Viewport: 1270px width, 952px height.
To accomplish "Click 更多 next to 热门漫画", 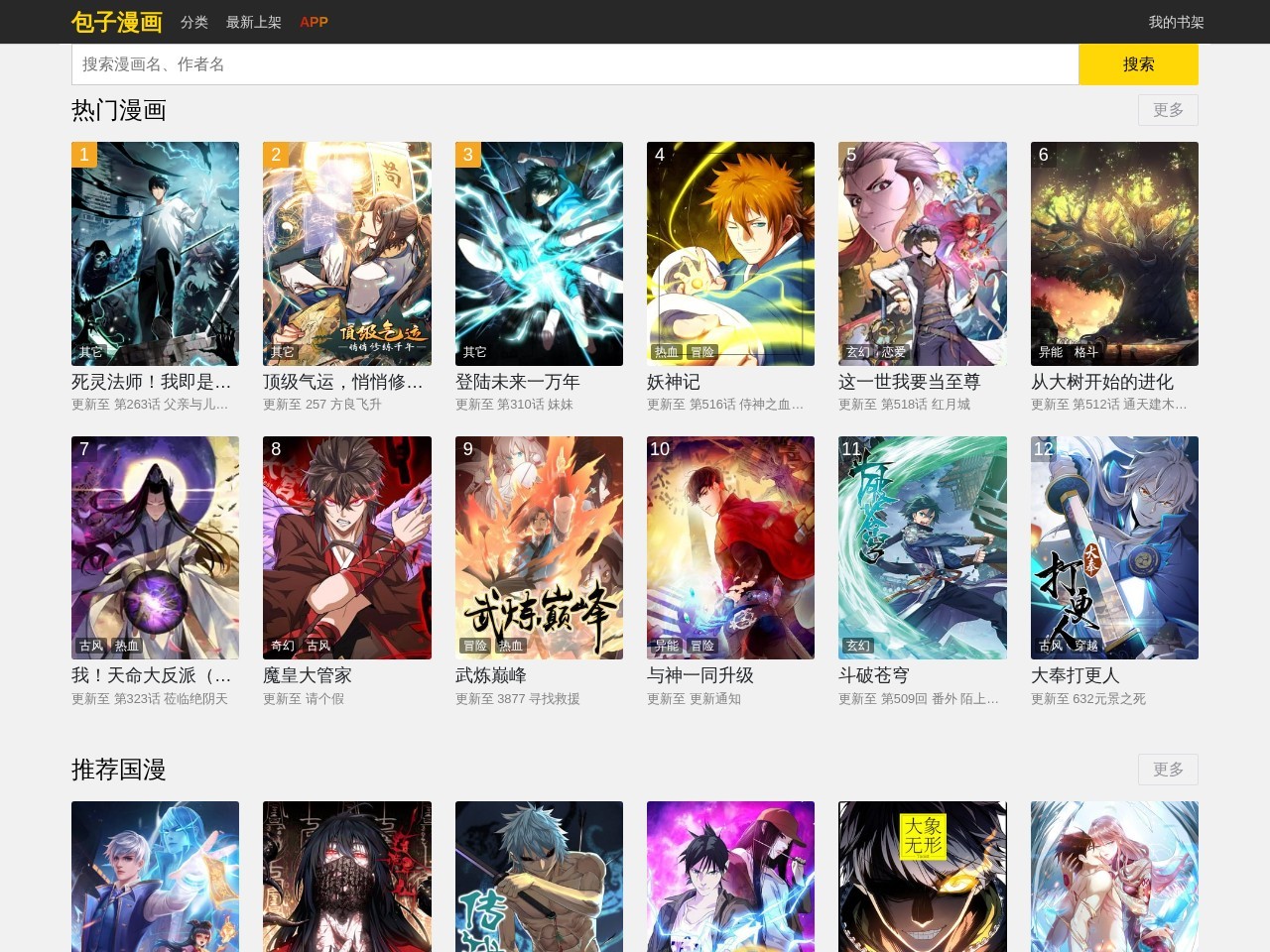I will (x=1168, y=110).
